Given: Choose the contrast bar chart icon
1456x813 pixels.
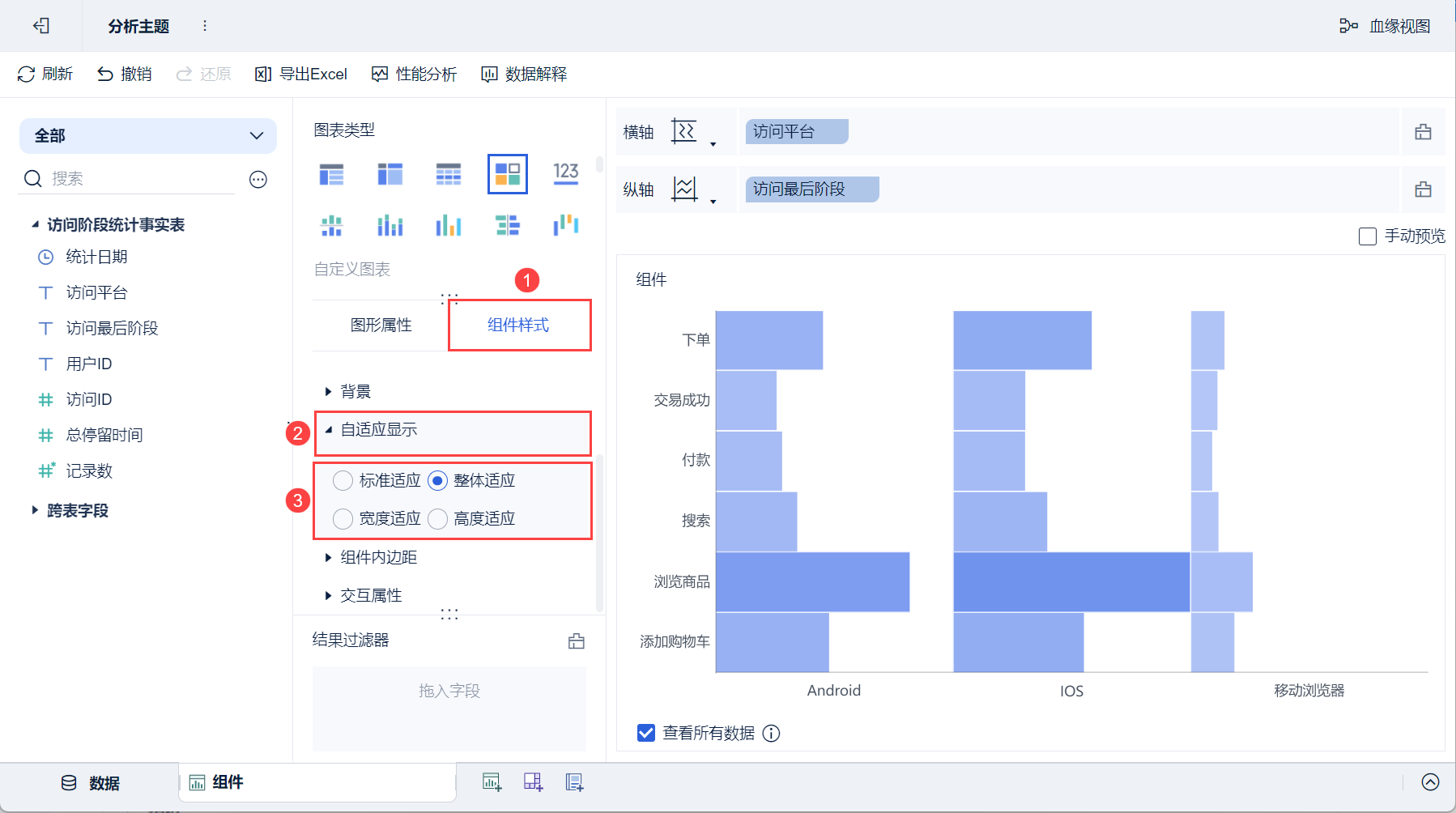Looking at the screenshot, I should pos(508,225).
